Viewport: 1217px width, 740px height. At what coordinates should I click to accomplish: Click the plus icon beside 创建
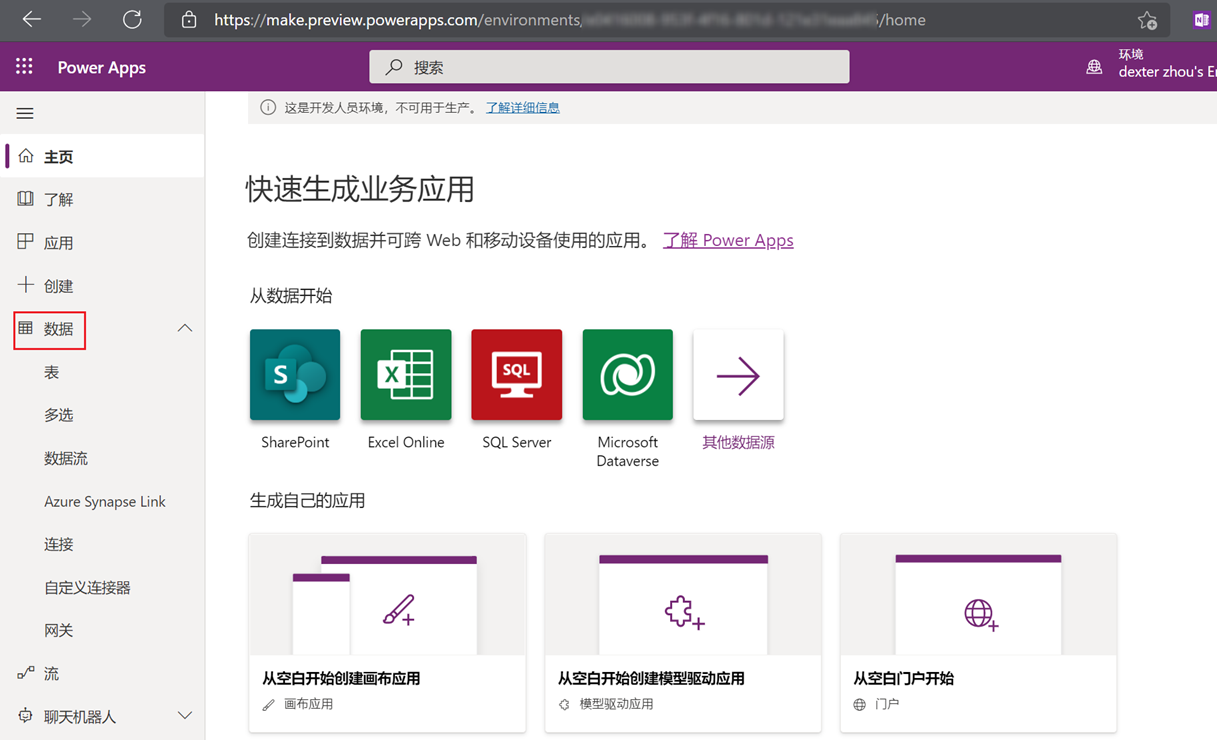pos(26,285)
